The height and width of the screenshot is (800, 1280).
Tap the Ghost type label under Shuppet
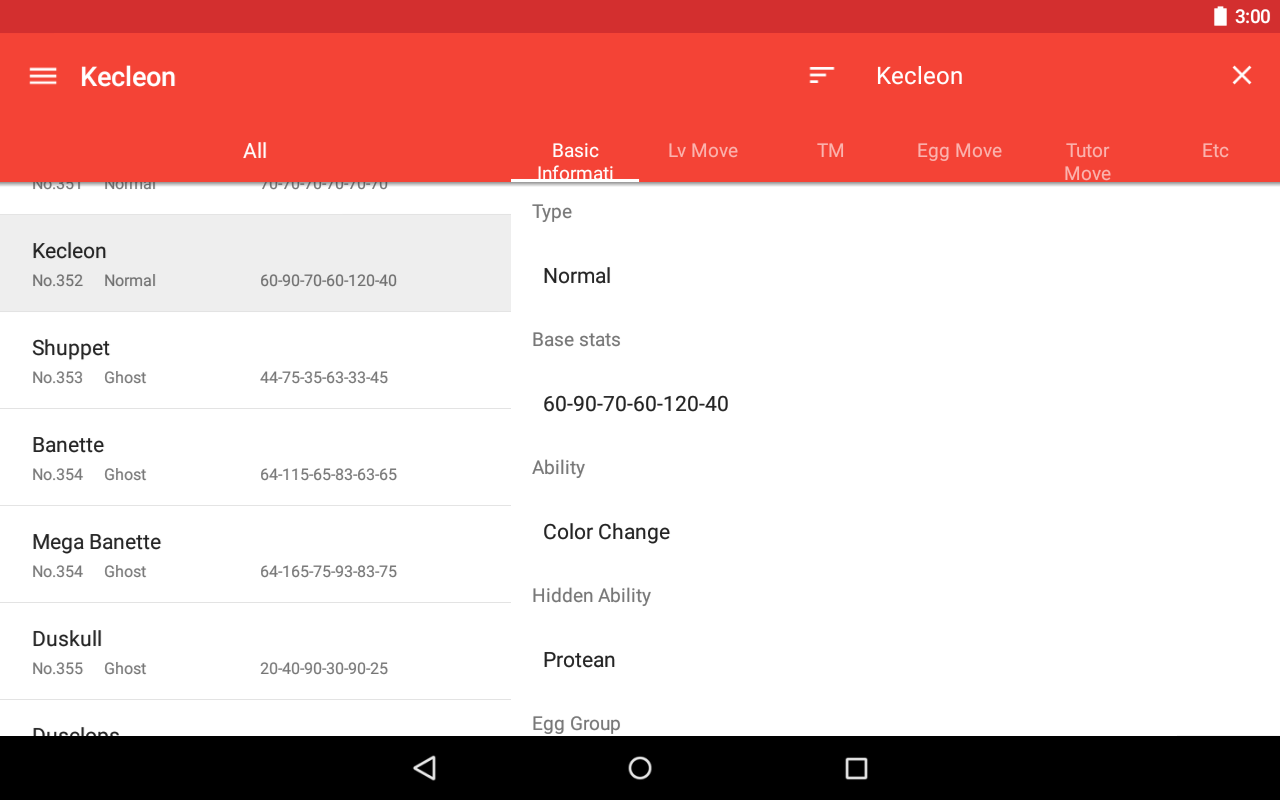pyautogui.click(x=125, y=378)
